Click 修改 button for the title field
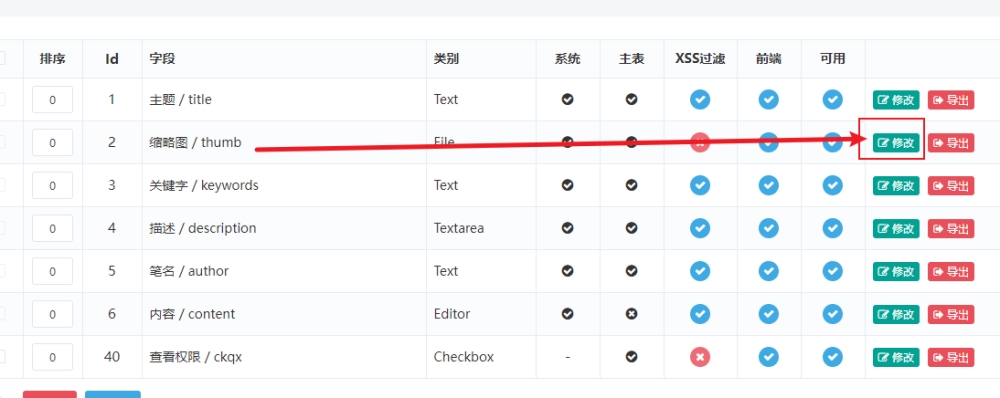The image size is (1000, 398). tap(896, 100)
